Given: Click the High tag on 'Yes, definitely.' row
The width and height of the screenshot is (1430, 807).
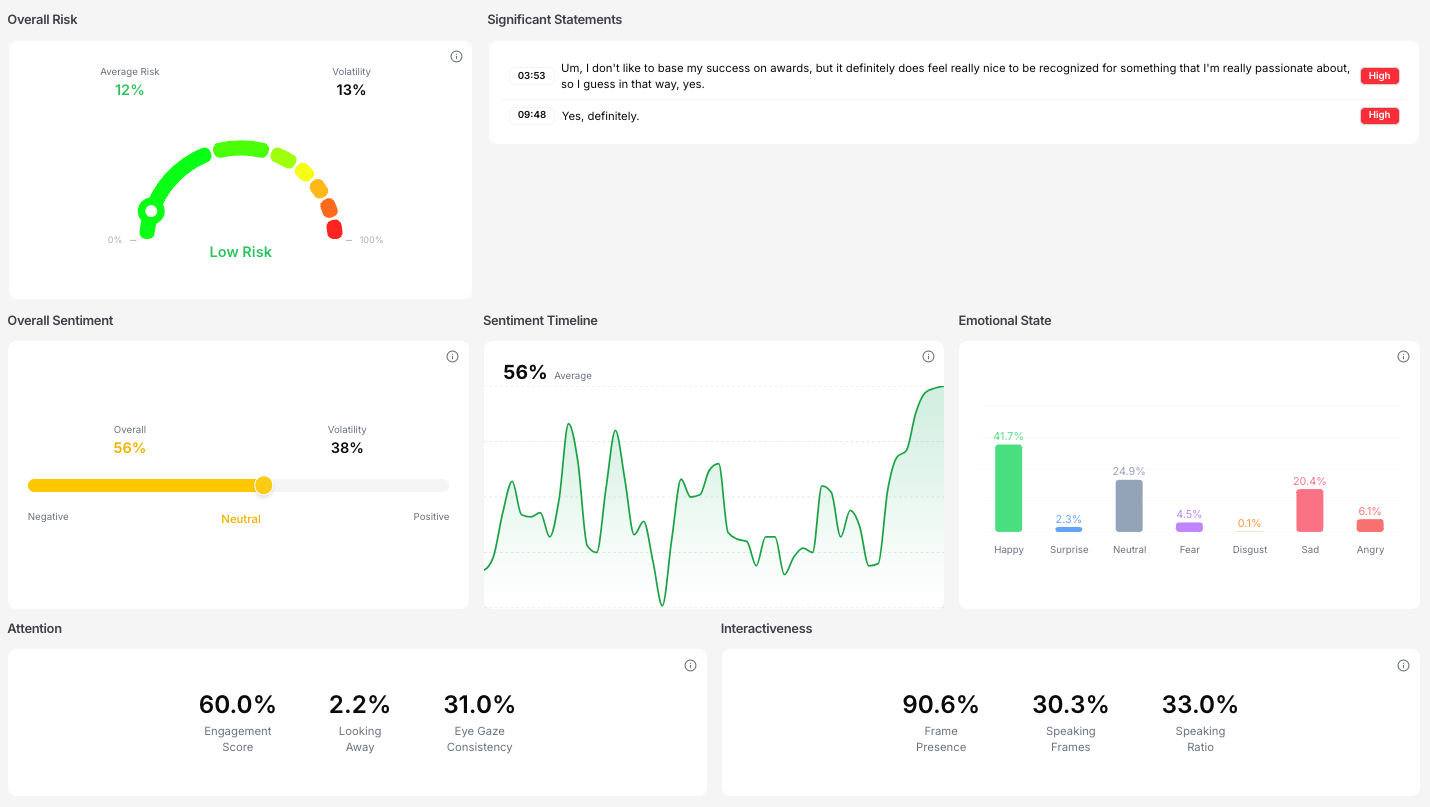Looking at the screenshot, I should (1379, 115).
